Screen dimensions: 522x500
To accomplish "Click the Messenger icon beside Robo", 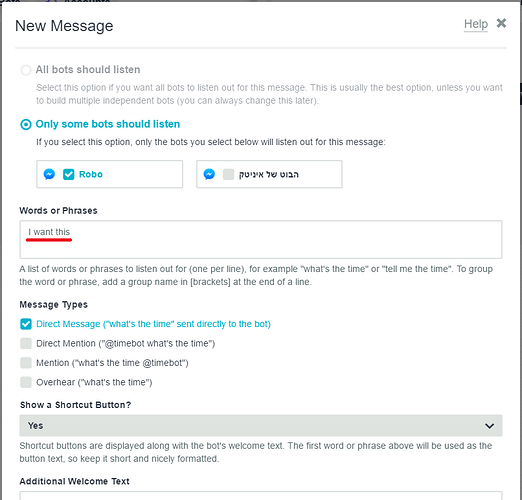I will (x=49, y=174).
